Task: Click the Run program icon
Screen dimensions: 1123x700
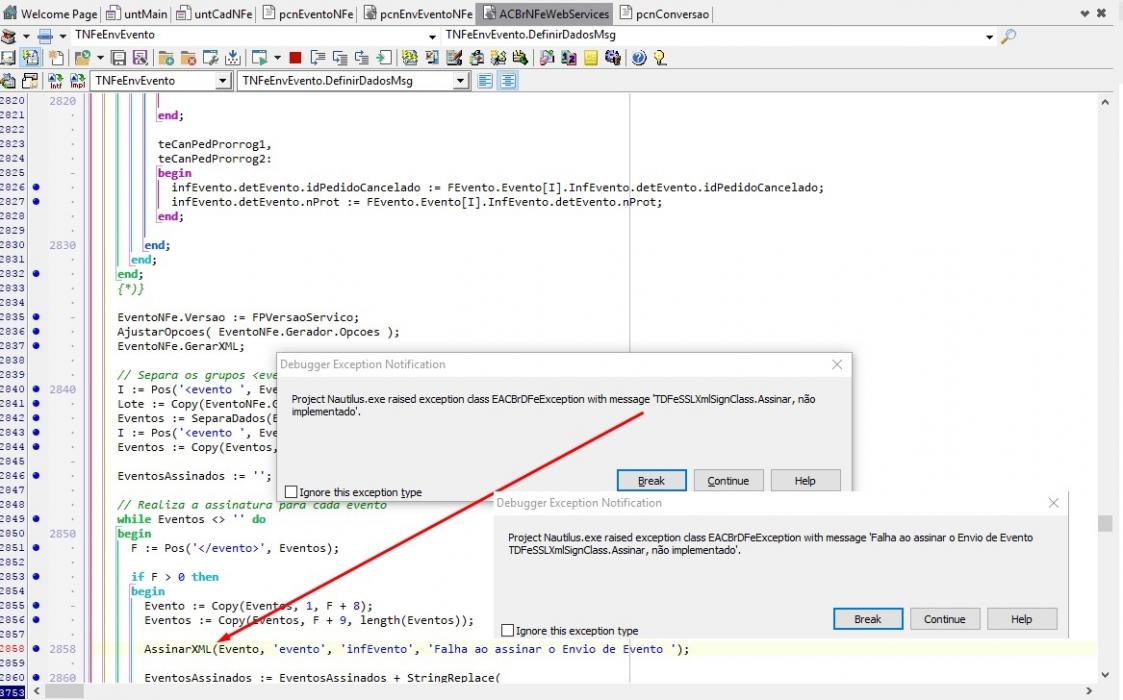Action: coord(259,57)
